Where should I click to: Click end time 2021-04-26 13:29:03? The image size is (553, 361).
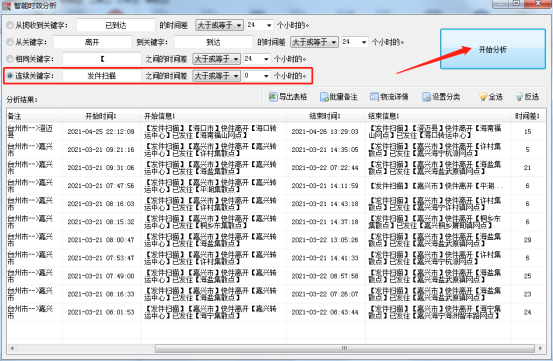(325, 131)
